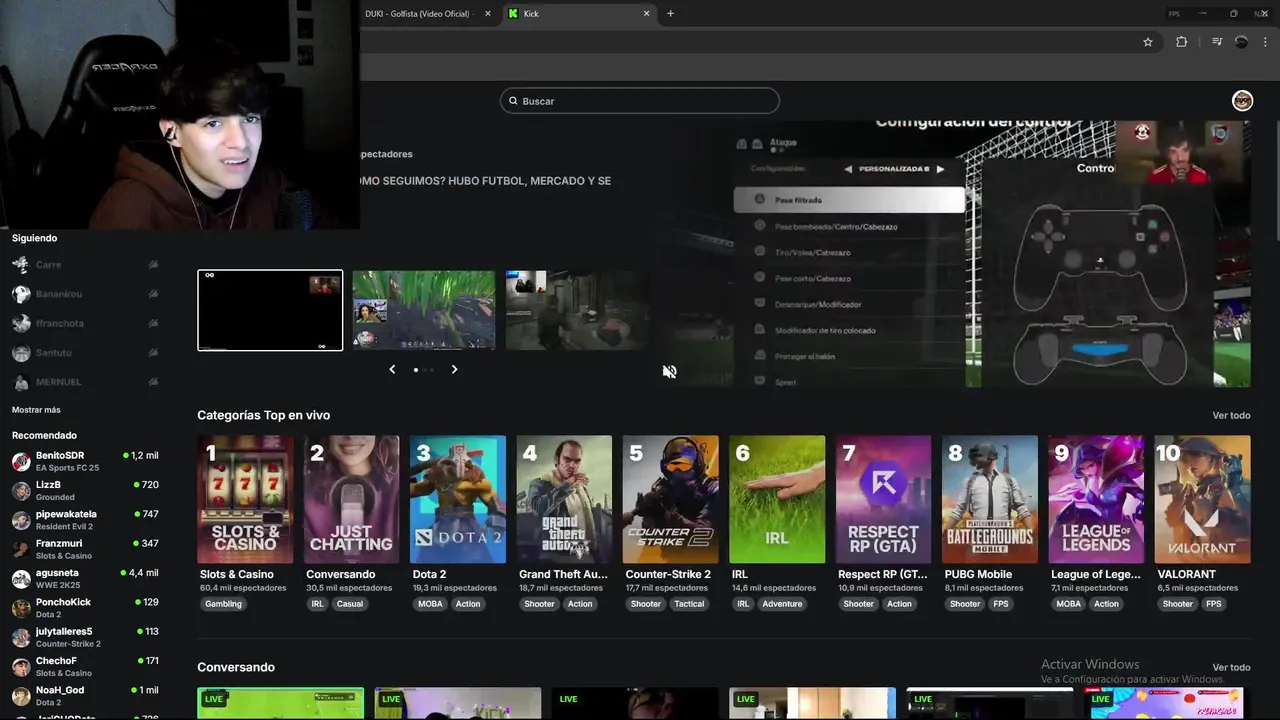Open the Gambling tag
Viewport: 1280px width, 720px height.
(x=223, y=604)
